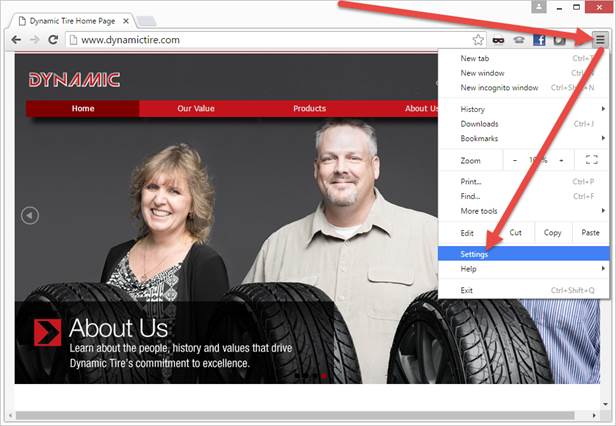
Task: Open the Our Value page link
Action: click(x=197, y=108)
